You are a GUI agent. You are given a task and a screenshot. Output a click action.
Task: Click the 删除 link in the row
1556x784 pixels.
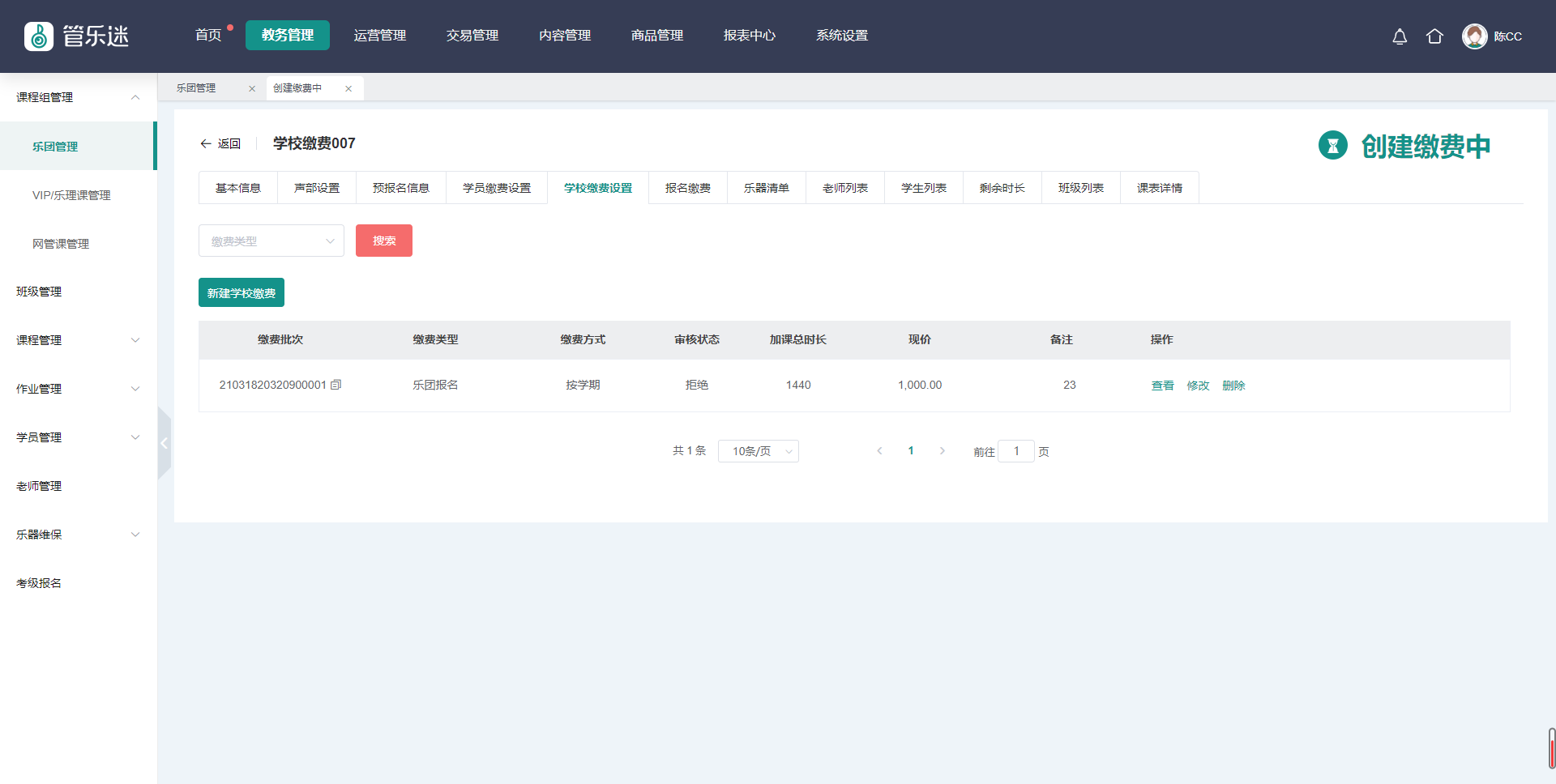tap(1233, 386)
